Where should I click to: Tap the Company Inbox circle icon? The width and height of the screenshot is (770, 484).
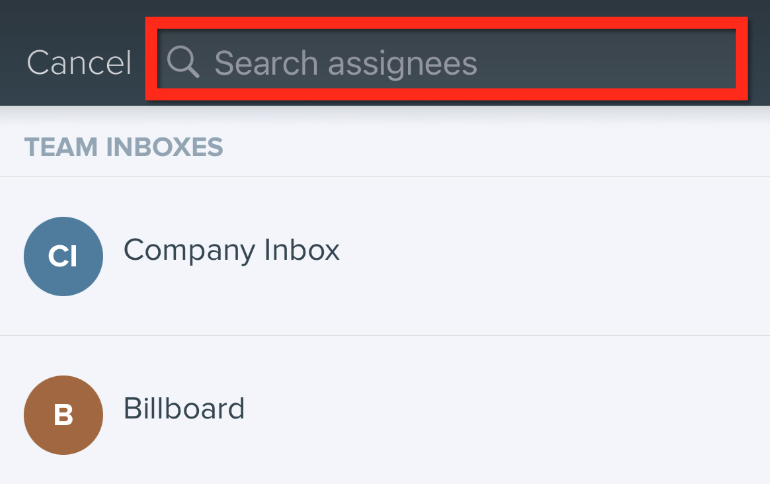[63, 257]
